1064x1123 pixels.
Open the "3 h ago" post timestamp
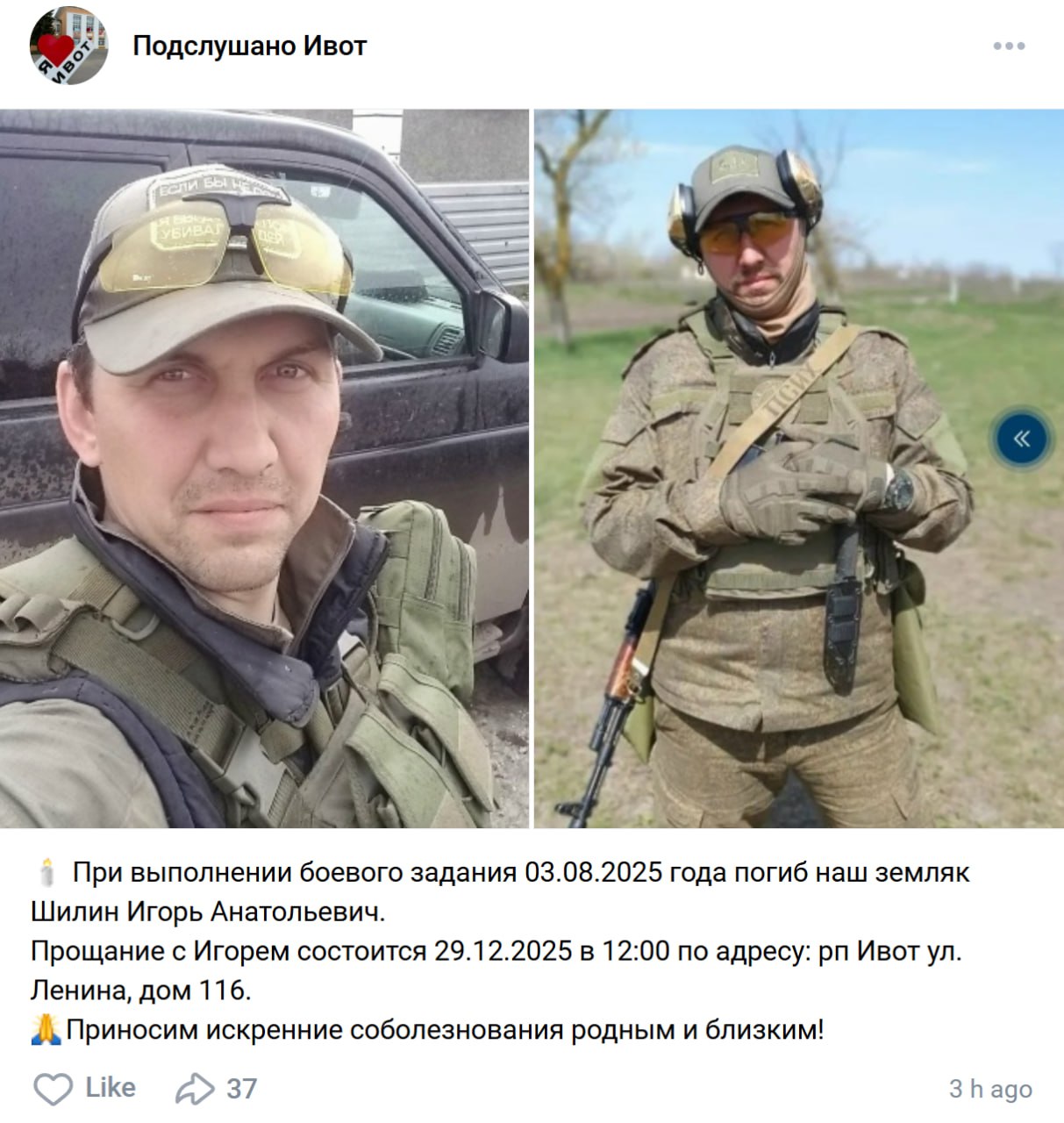point(990,1089)
